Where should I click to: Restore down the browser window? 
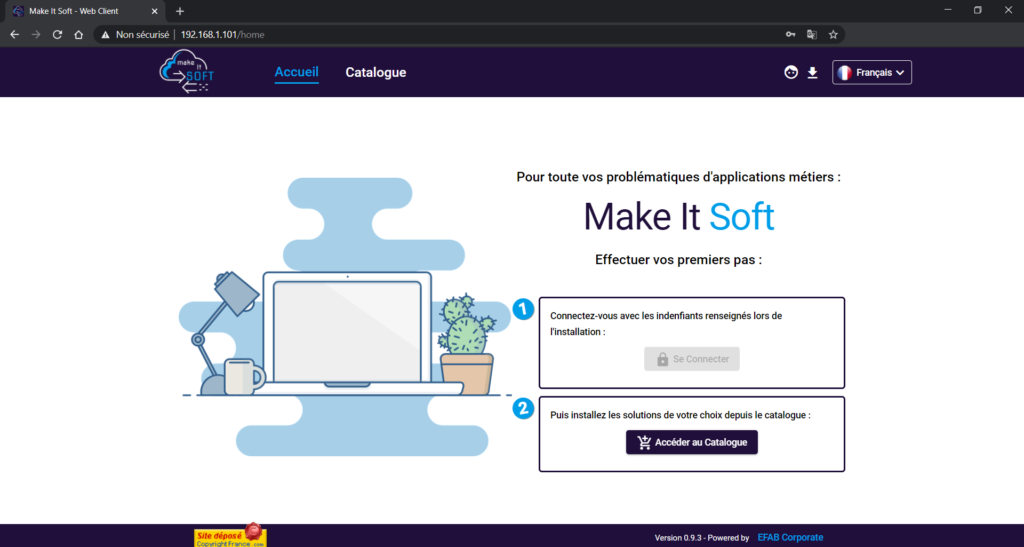point(978,10)
